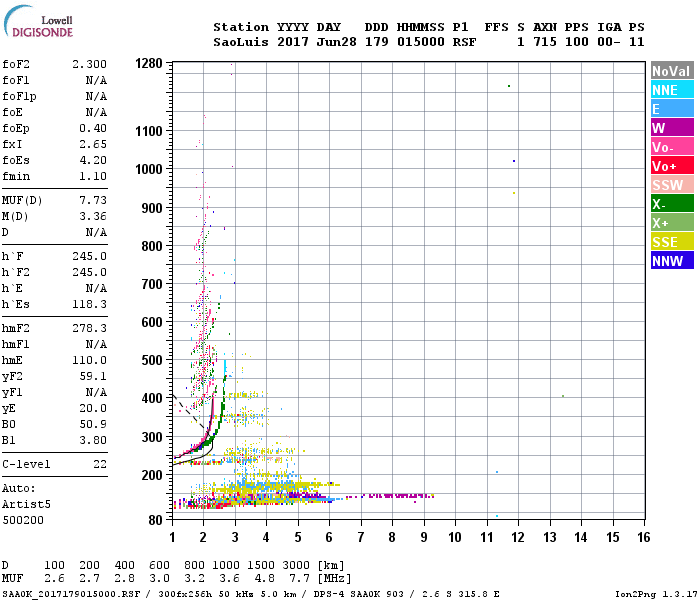Click the MUF table 7.7 value
The image size is (700, 600).
point(299,579)
